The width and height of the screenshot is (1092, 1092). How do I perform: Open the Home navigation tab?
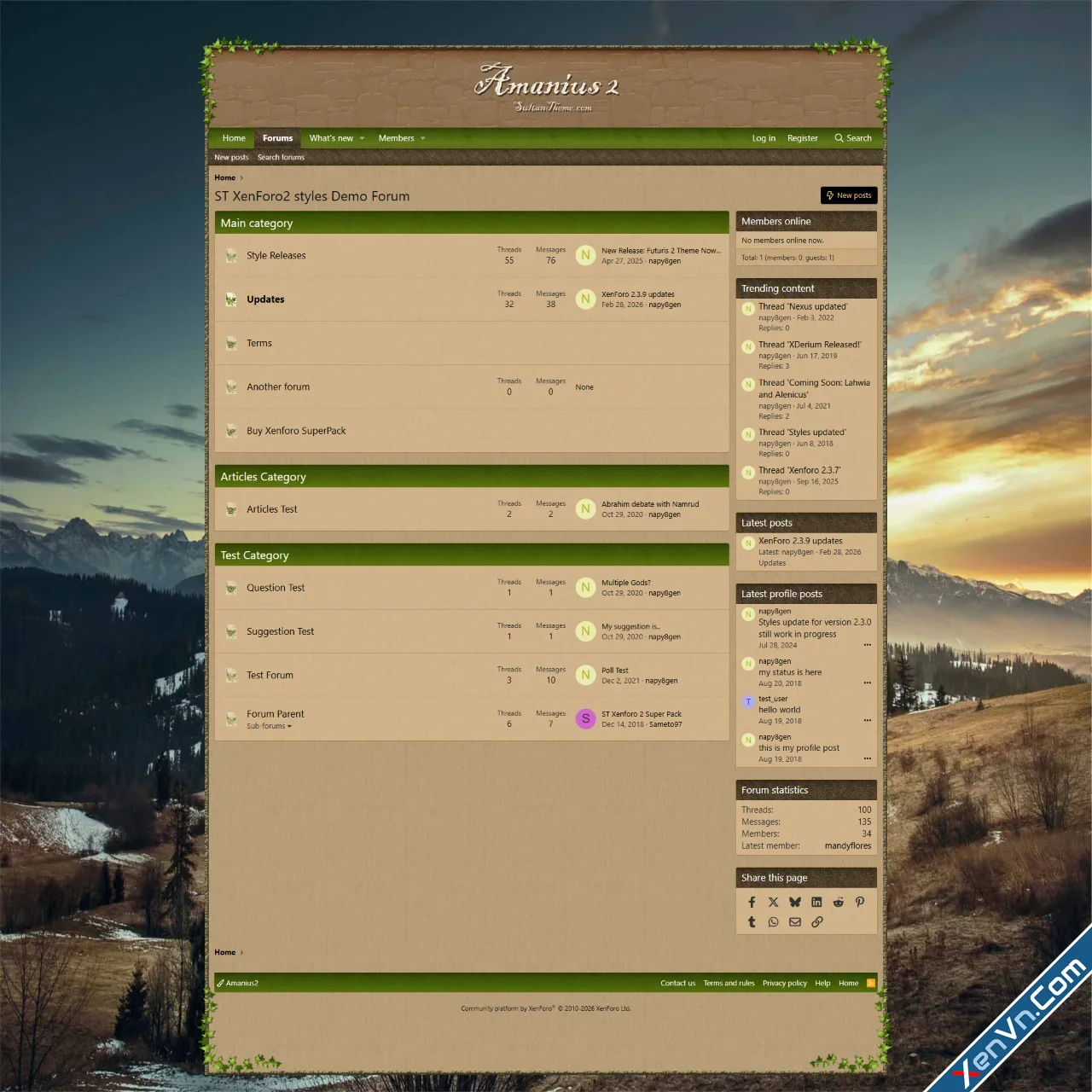pyautogui.click(x=233, y=137)
